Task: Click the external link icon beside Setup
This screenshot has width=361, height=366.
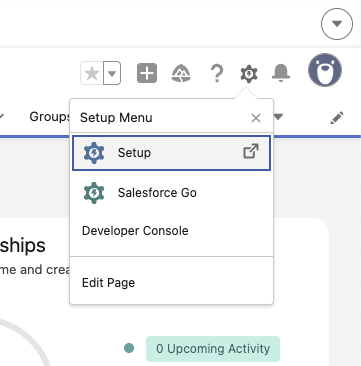Action: (251, 151)
